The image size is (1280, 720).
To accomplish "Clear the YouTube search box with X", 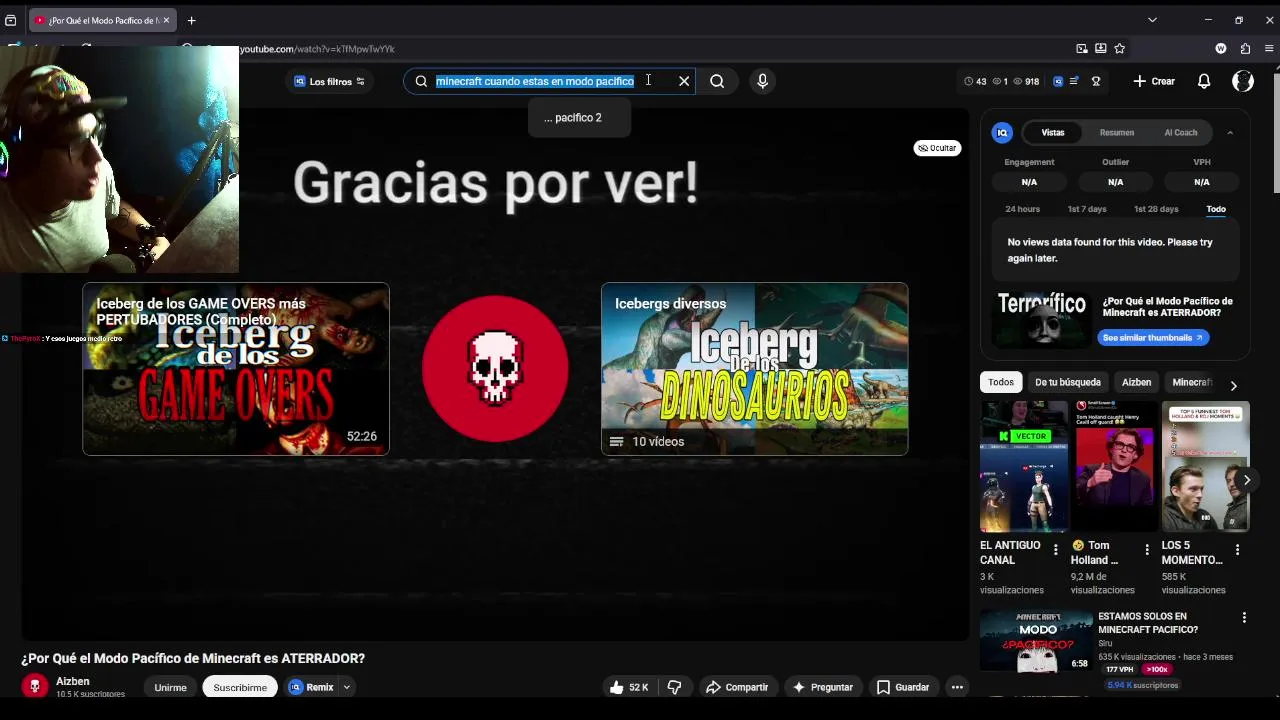I will [x=684, y=81].
